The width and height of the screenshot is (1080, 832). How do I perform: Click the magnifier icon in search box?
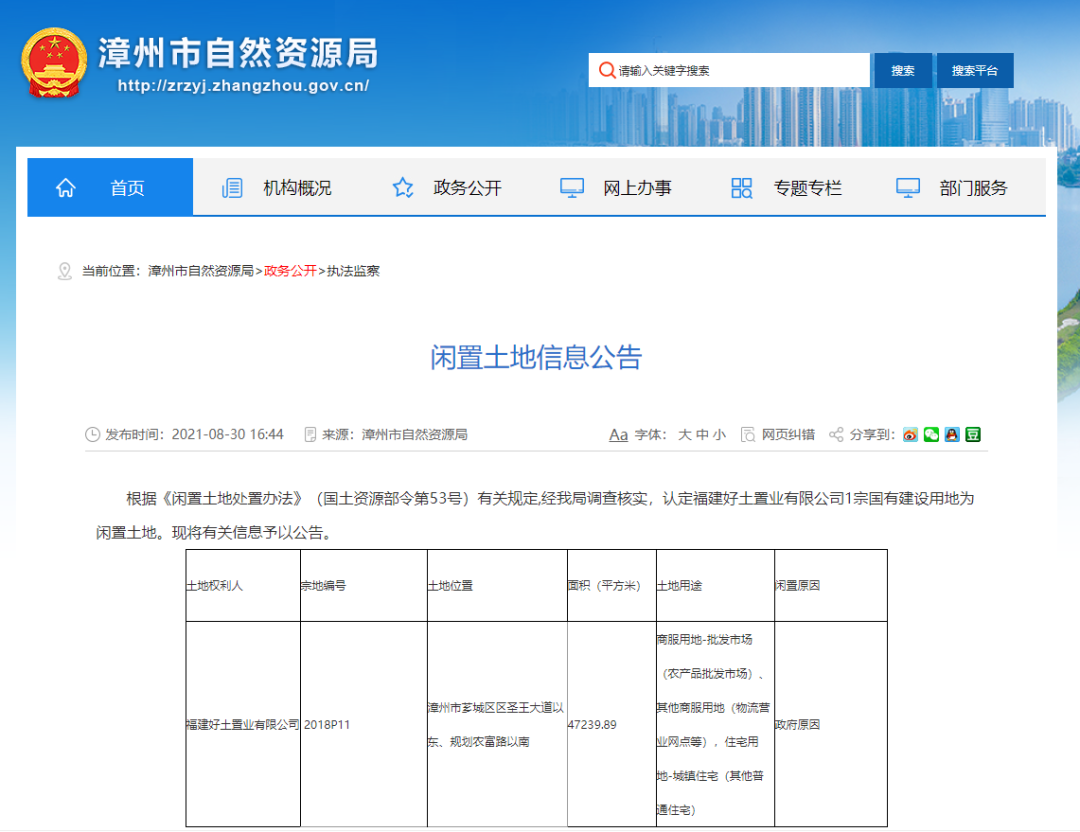(x=606, y=70)
